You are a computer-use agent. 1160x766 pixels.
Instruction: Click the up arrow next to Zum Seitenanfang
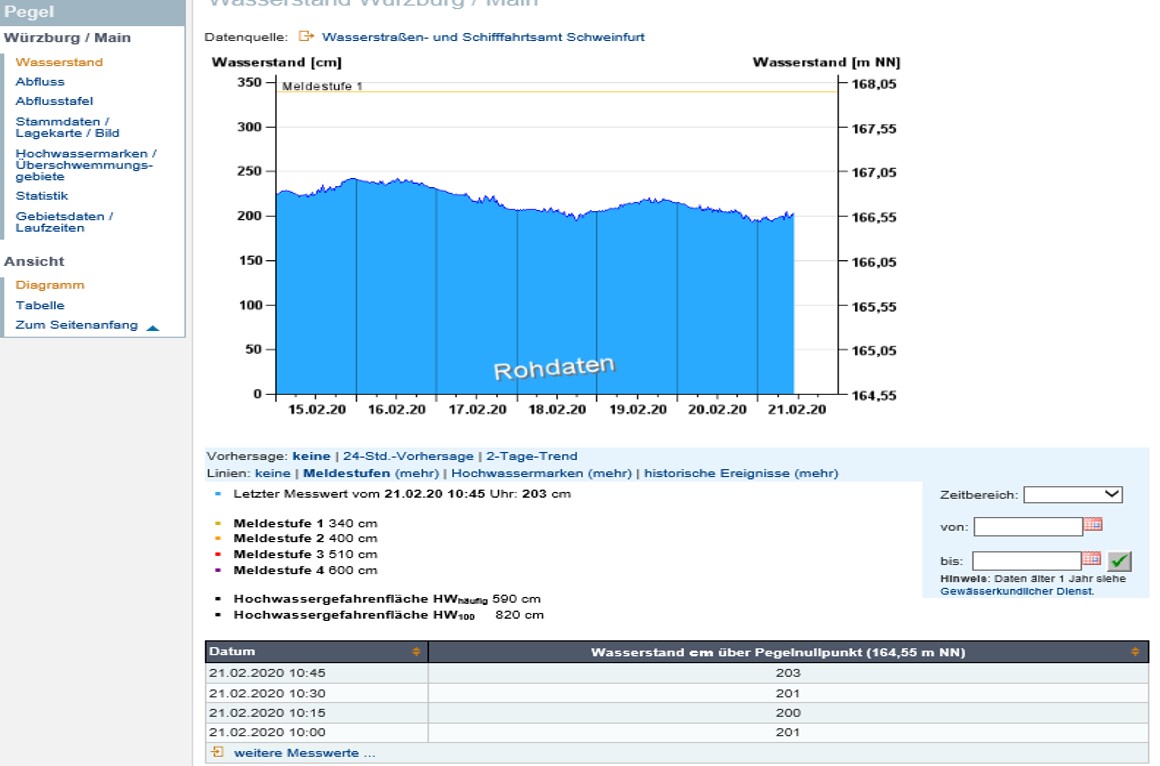[x=152, y=327]
